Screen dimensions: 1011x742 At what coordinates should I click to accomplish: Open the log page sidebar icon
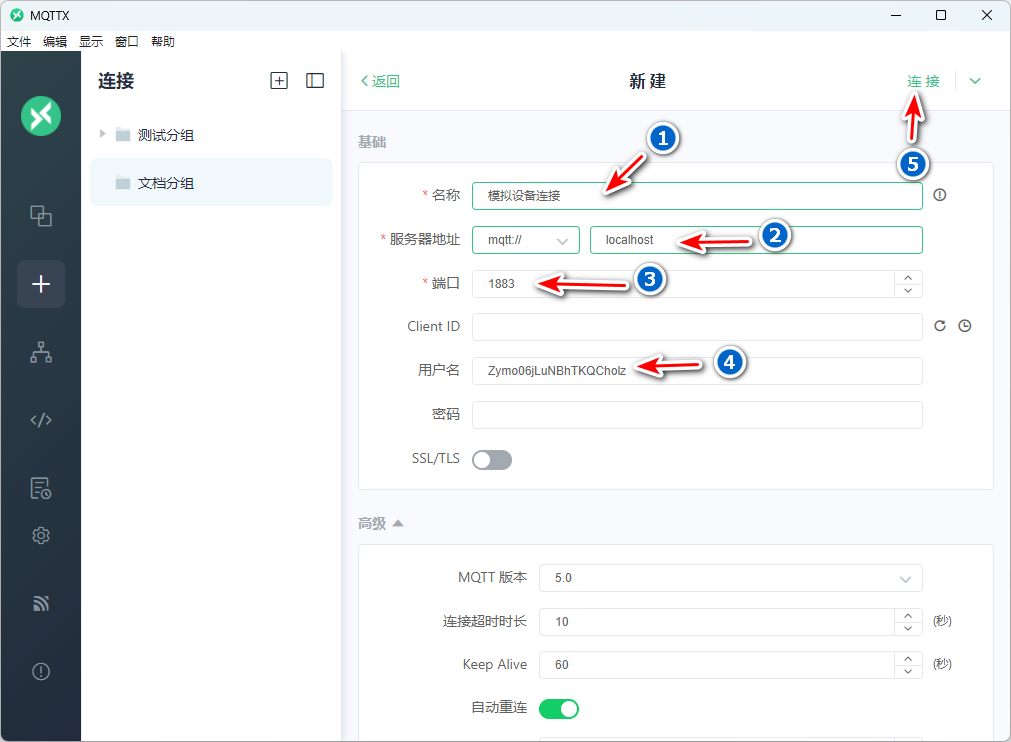pyautogui.click(x=41, y=488)
